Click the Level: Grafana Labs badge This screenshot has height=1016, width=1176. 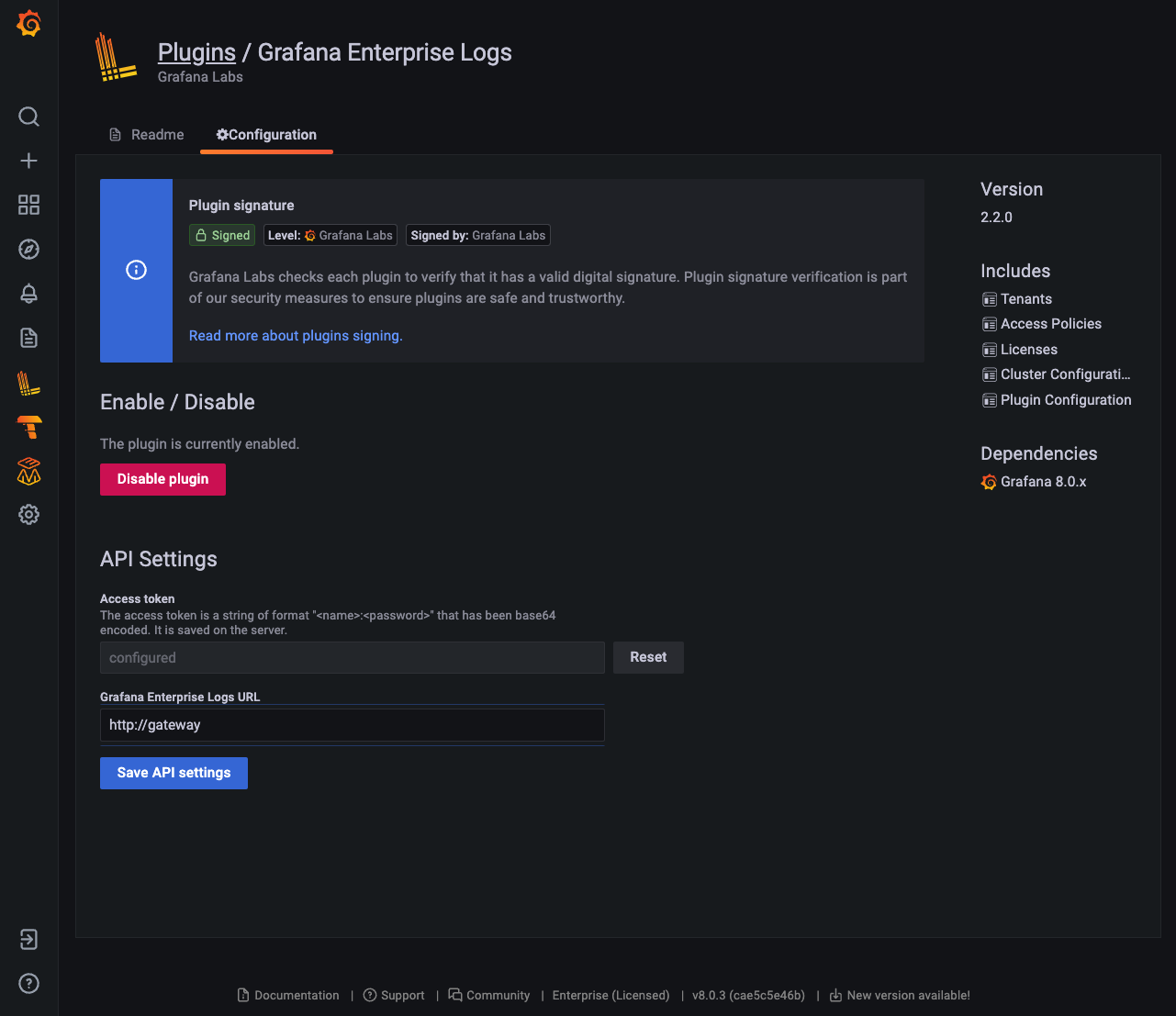coord(330,236)
